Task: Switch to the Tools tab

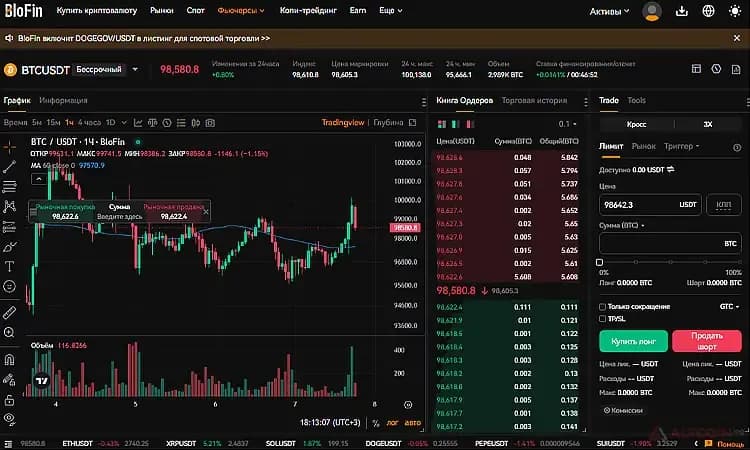Action: click(x=636, y=100)
